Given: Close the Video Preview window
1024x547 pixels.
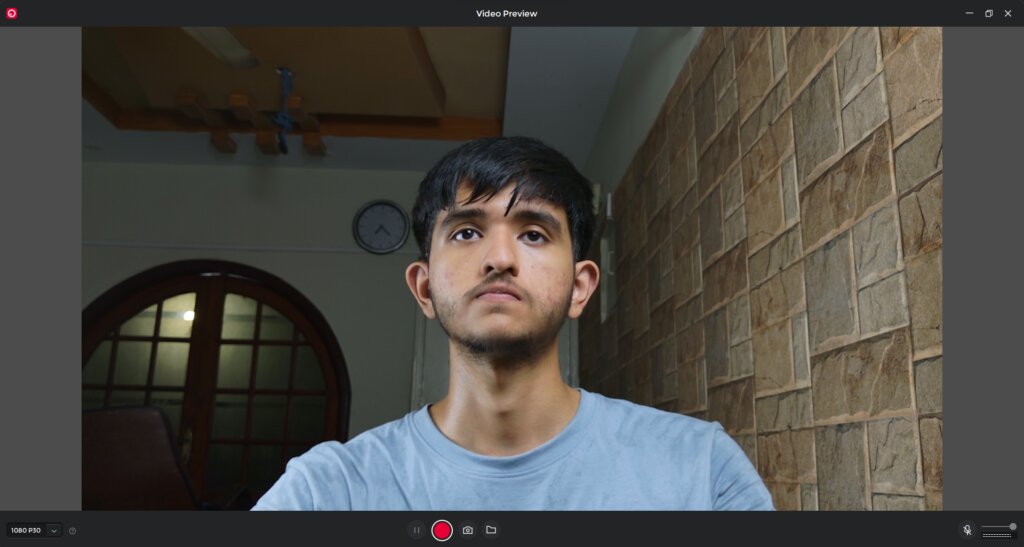Looking at the screenshot, I should click(x=1008, y=13).
